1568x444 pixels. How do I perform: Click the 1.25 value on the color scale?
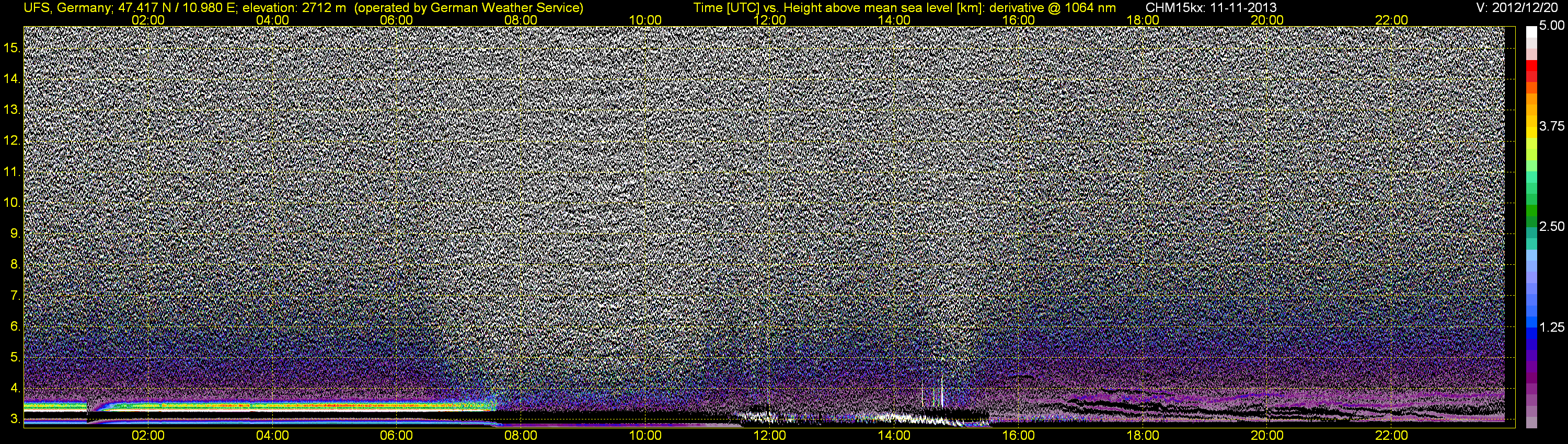click(1552, 327)
